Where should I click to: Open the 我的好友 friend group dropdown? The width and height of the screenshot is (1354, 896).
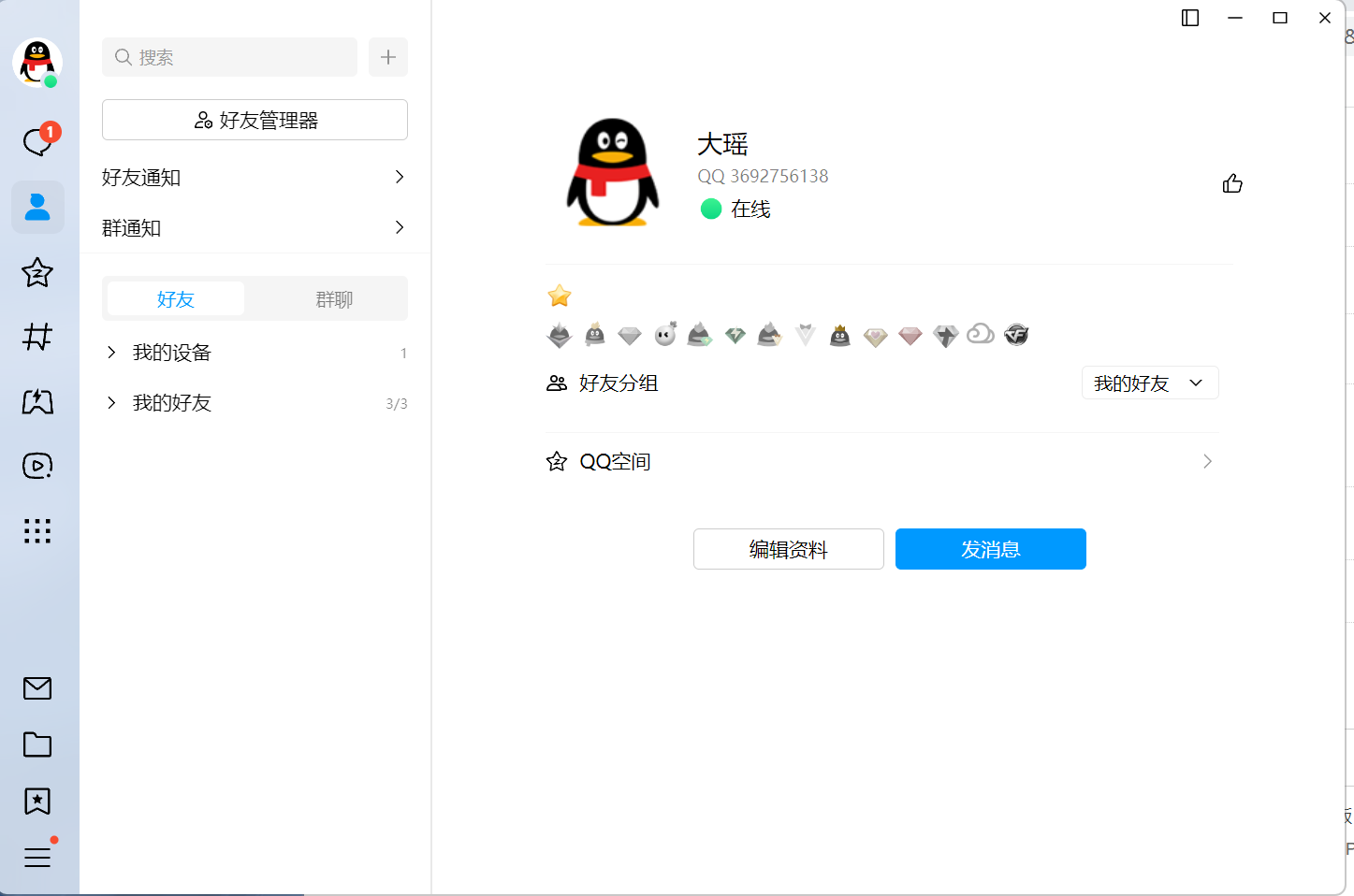[x=1150, y=383]
